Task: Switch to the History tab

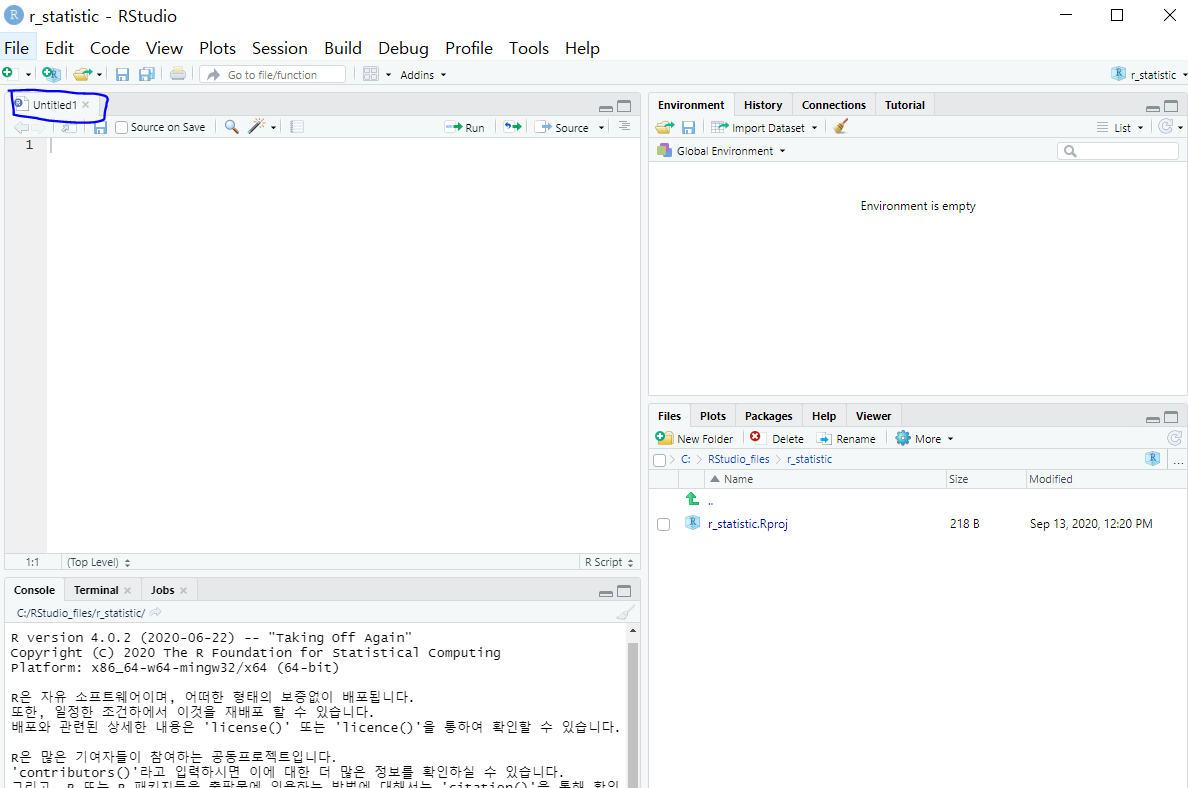Action: (762, 105)
